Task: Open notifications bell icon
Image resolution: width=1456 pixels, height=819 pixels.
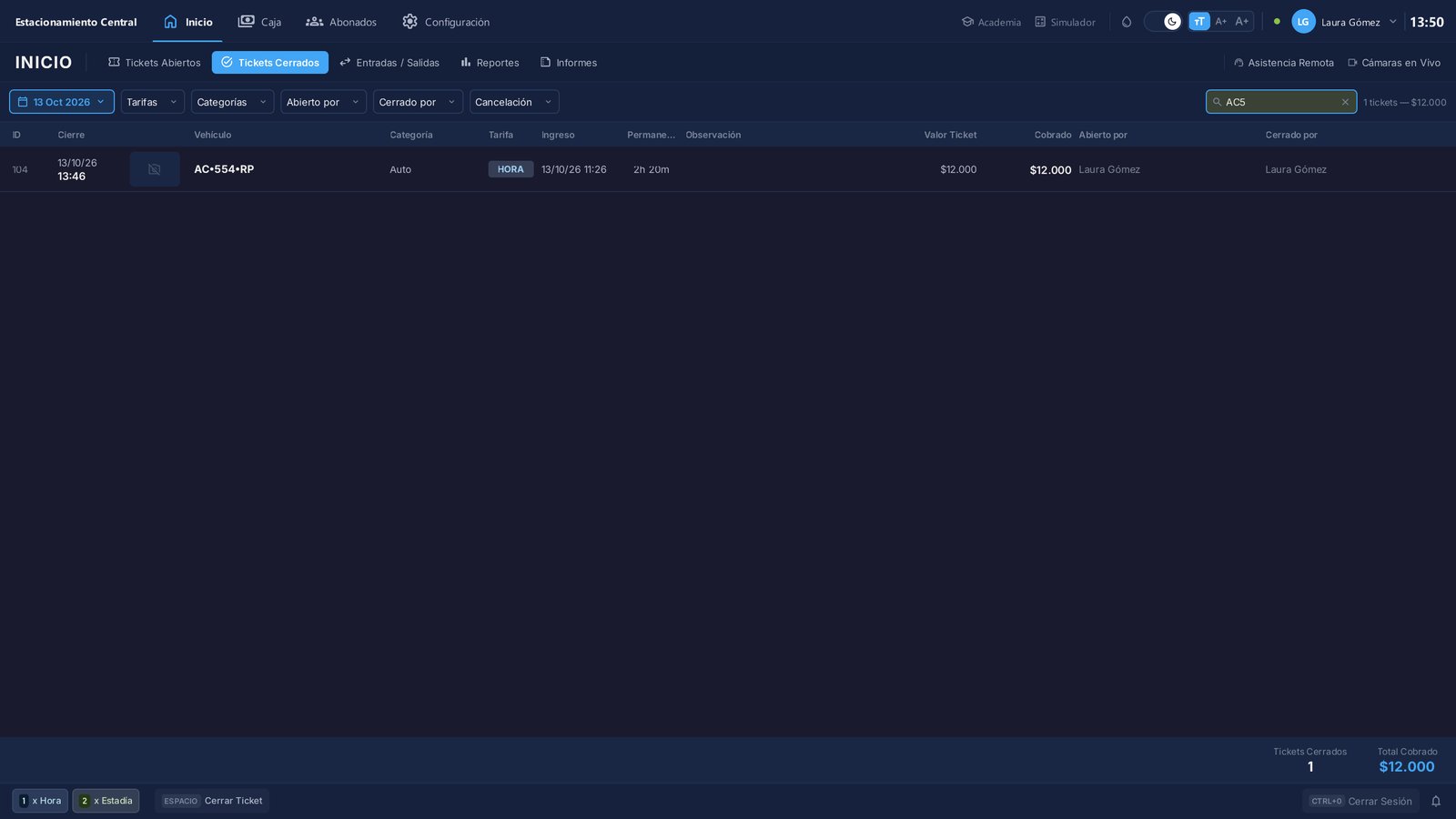Action: (1436, 801)
